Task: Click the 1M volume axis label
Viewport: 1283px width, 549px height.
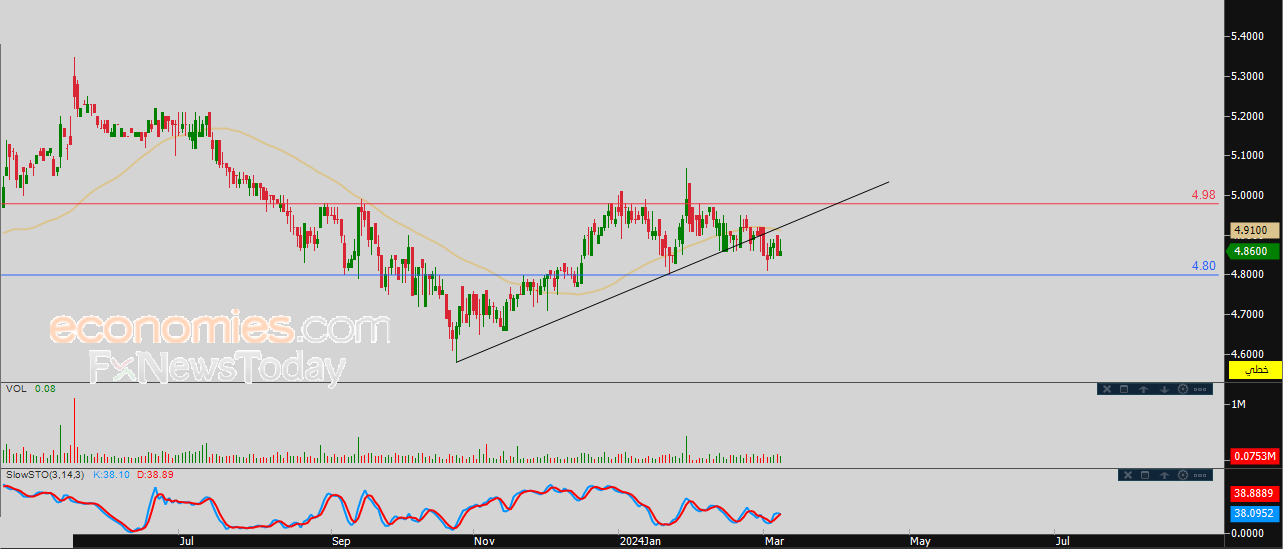Action: click(1240, 404)
